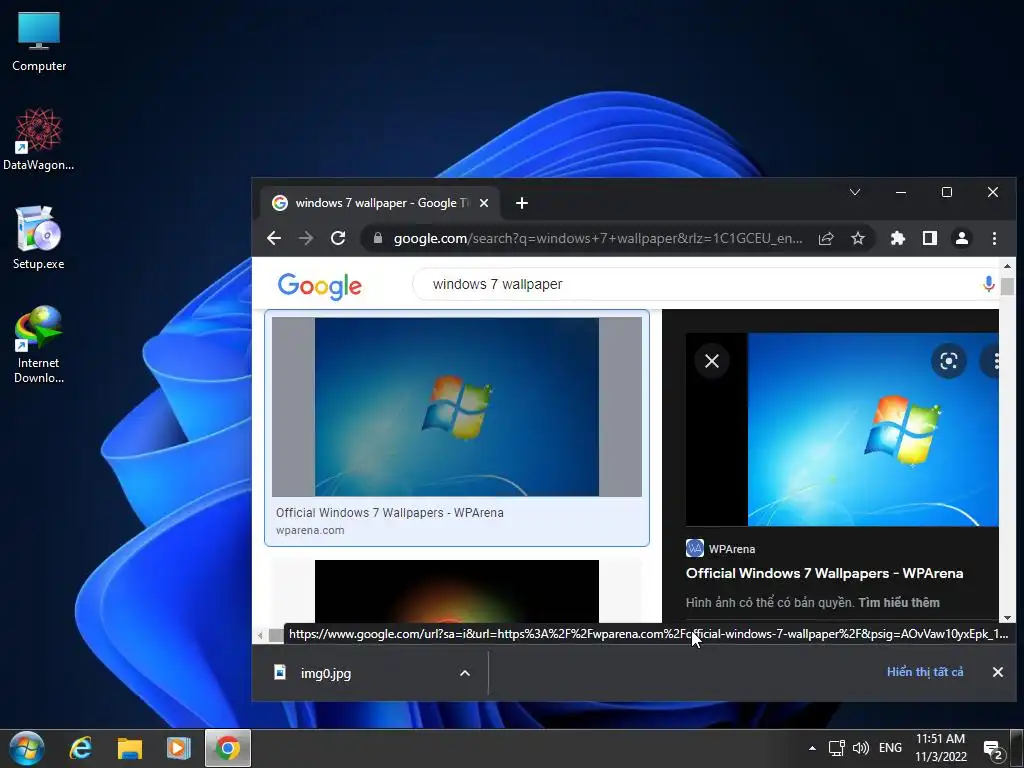Select the DataWagon desktop shortcut

point(39,140)
